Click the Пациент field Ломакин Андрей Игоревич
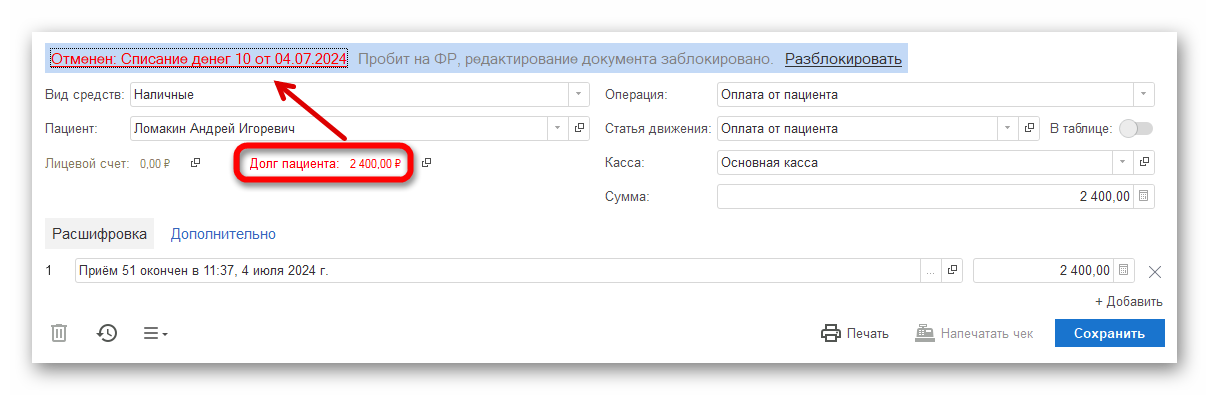The image size is (1209, 395). (x=339, y=129)
